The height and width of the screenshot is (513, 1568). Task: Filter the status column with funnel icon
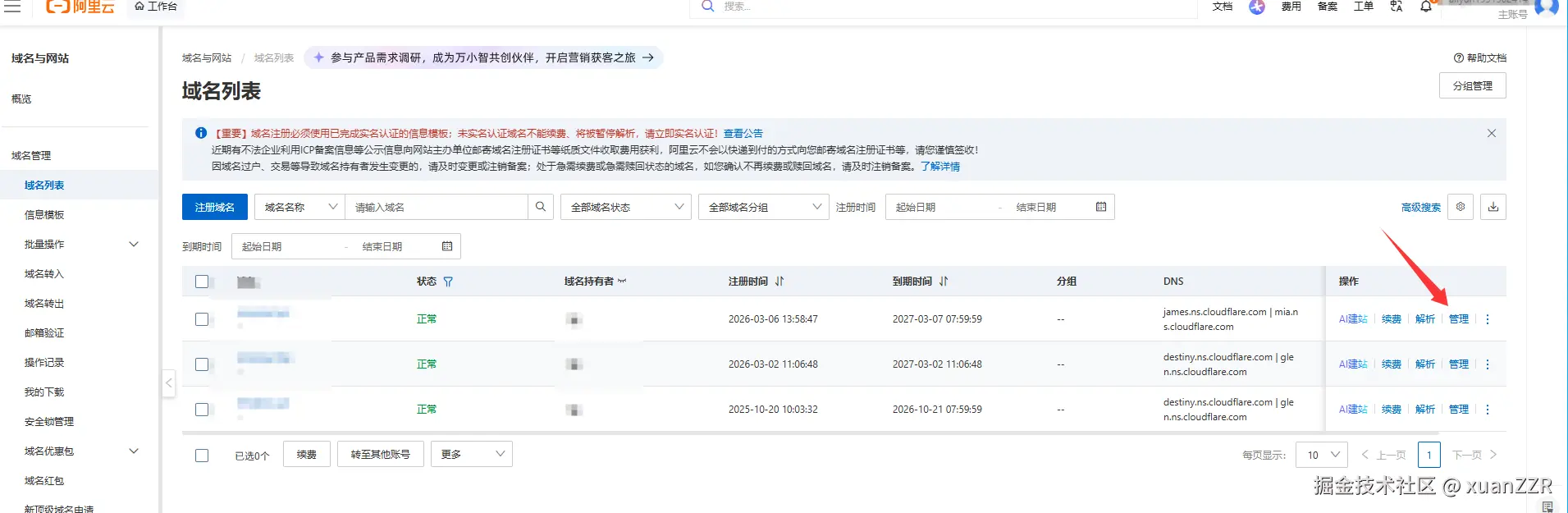(448, 282)
